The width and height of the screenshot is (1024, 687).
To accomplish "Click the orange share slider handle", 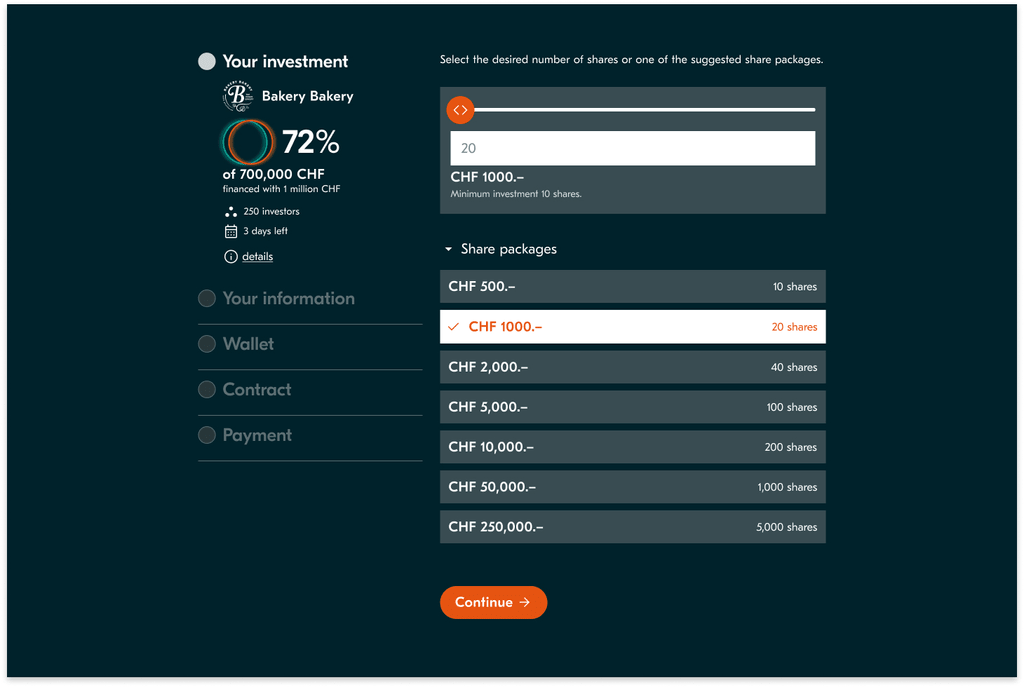I will (x=460, y=110).
